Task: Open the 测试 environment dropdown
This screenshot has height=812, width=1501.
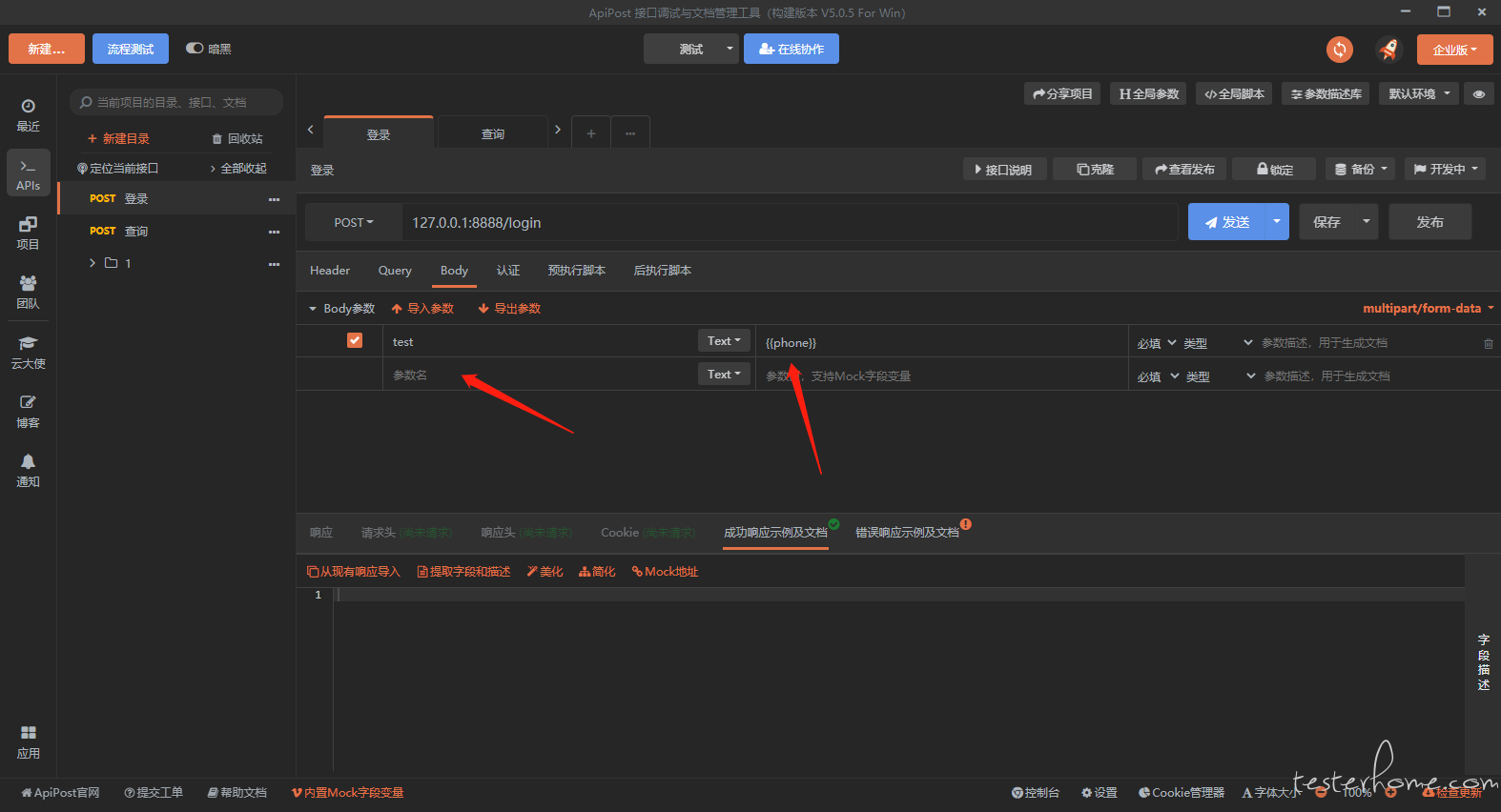Action: [x=691, y=49]
